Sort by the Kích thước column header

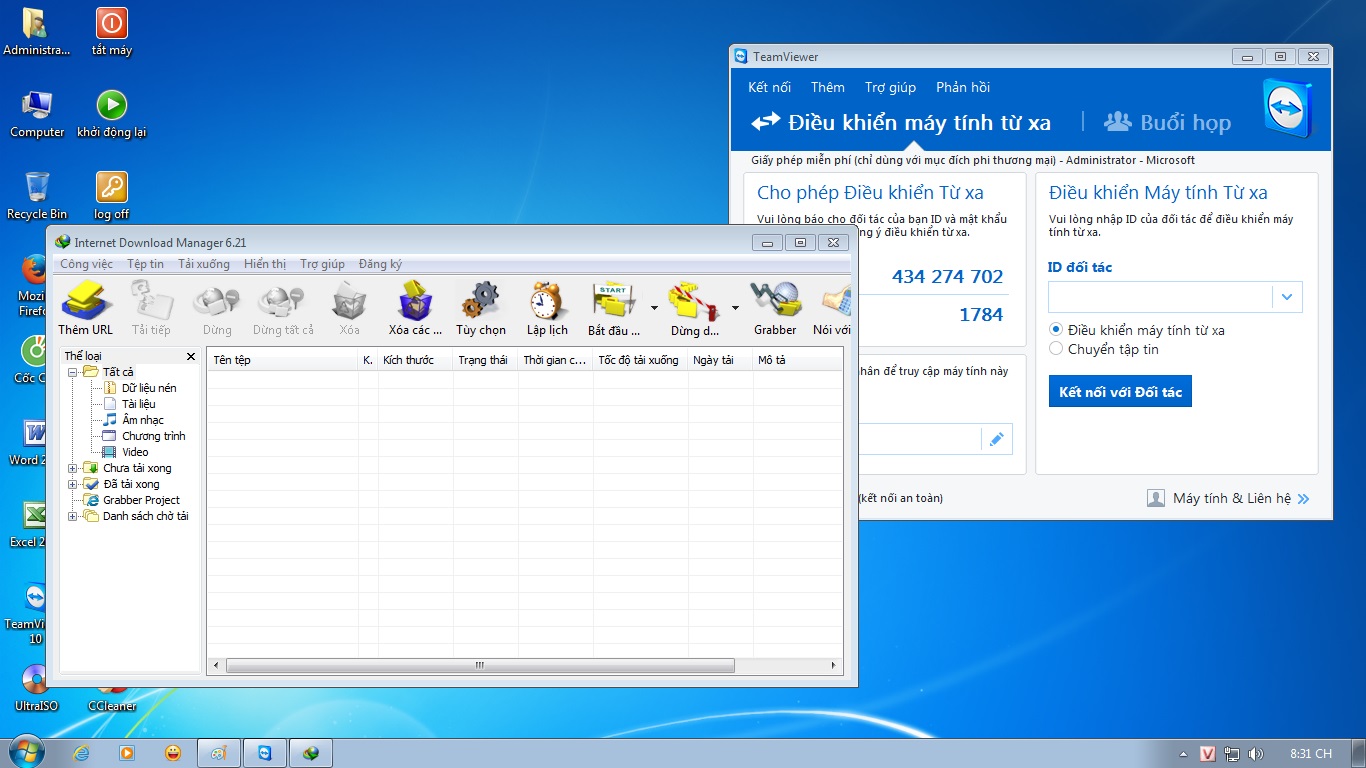[415, 360]
